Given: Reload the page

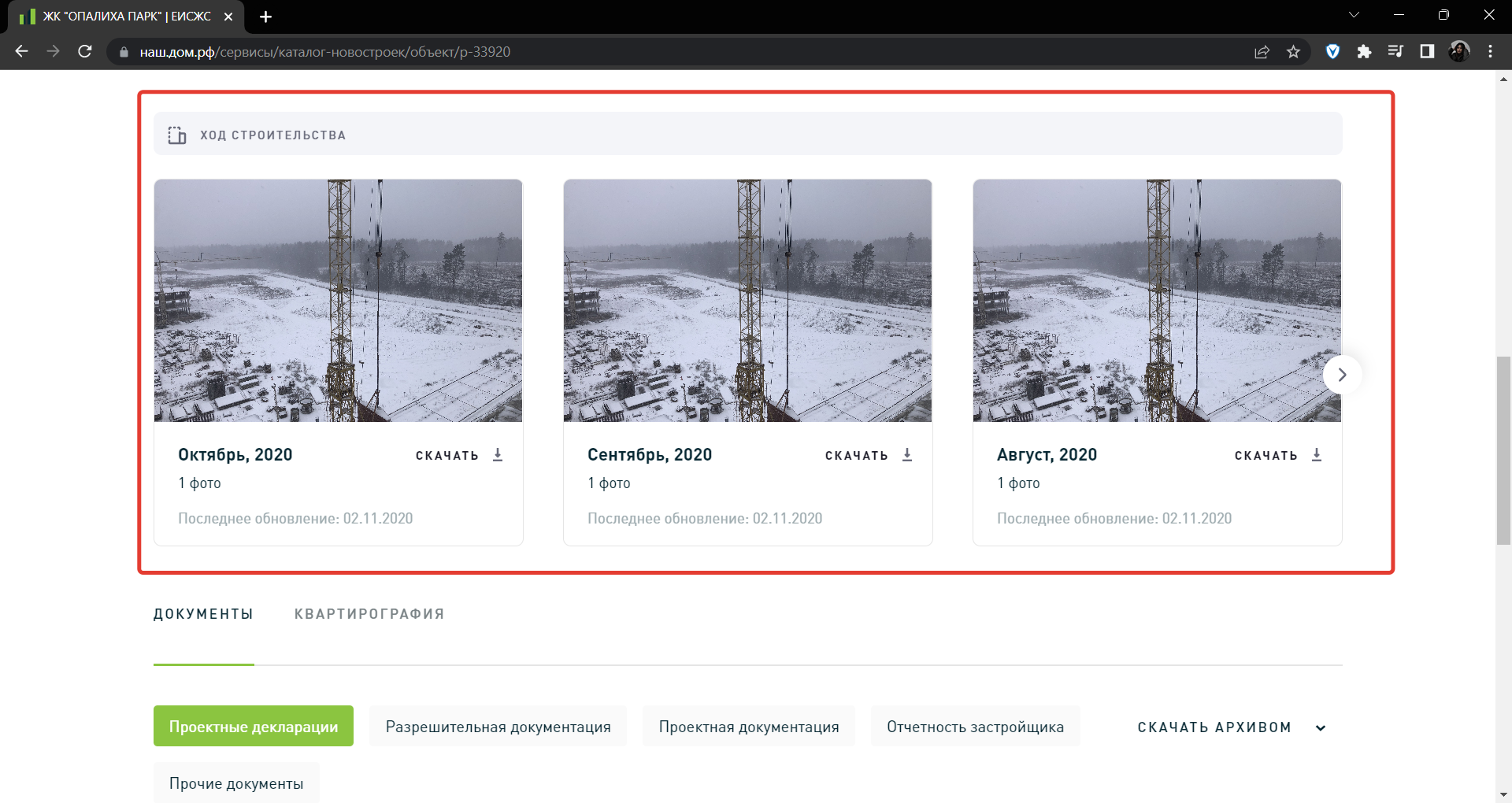Looking at the screenshot, I should (85, 52).
